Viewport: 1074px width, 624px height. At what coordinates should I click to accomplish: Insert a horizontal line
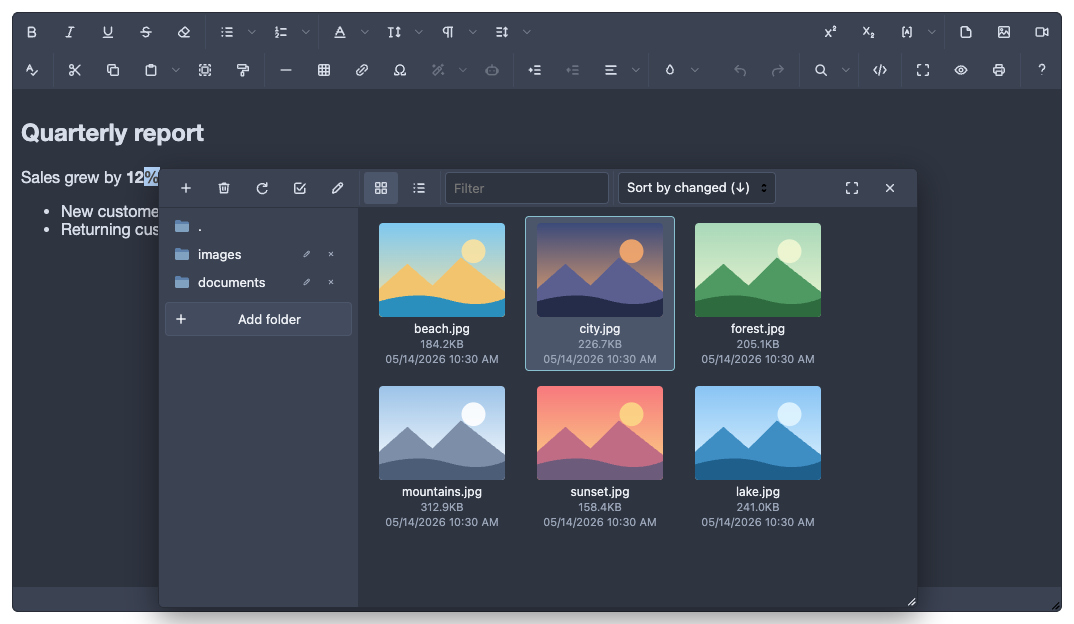point(286,70)
